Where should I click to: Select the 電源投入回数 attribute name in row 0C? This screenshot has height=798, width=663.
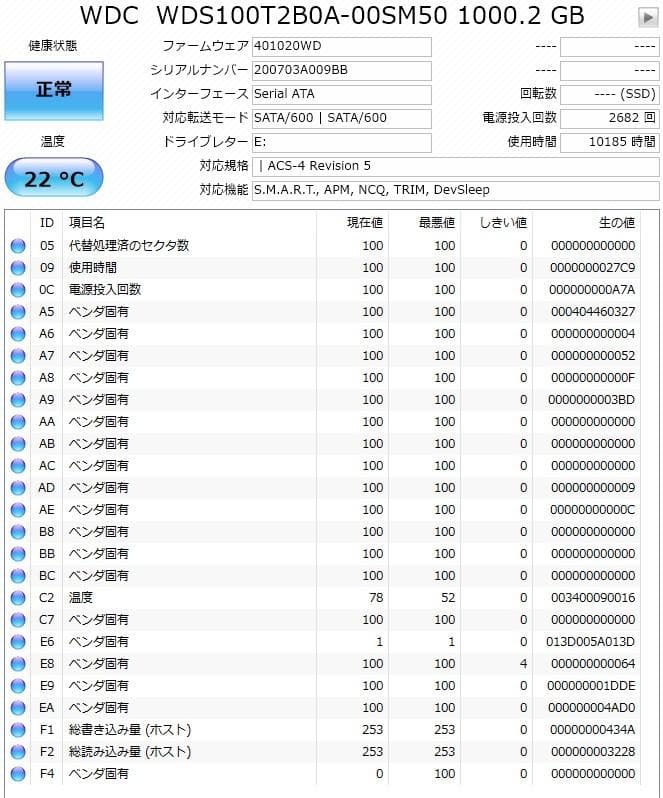[x=105, y=290]
